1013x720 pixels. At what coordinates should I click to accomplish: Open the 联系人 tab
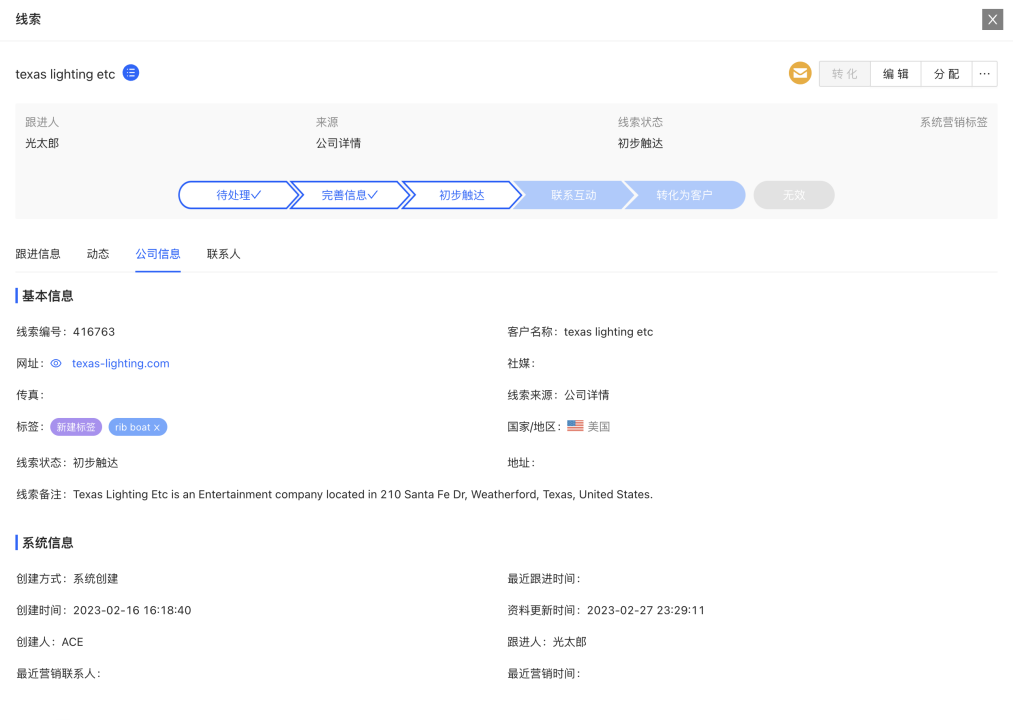point(223,254)
